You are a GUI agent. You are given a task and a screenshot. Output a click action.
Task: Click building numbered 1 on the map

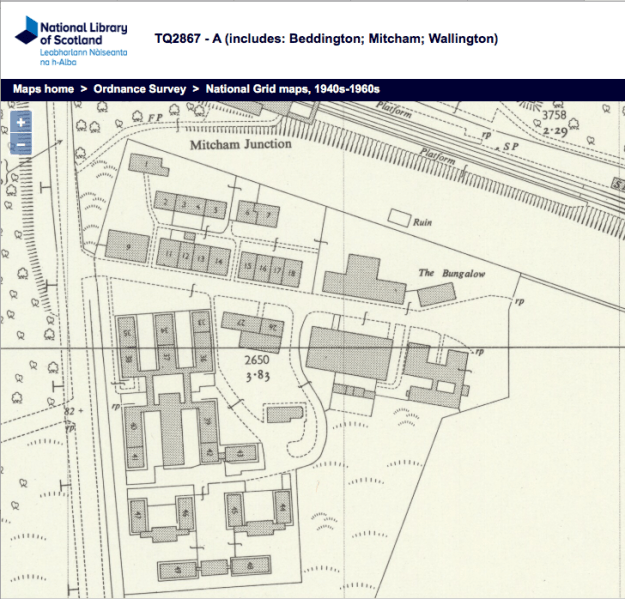[146, 164]
